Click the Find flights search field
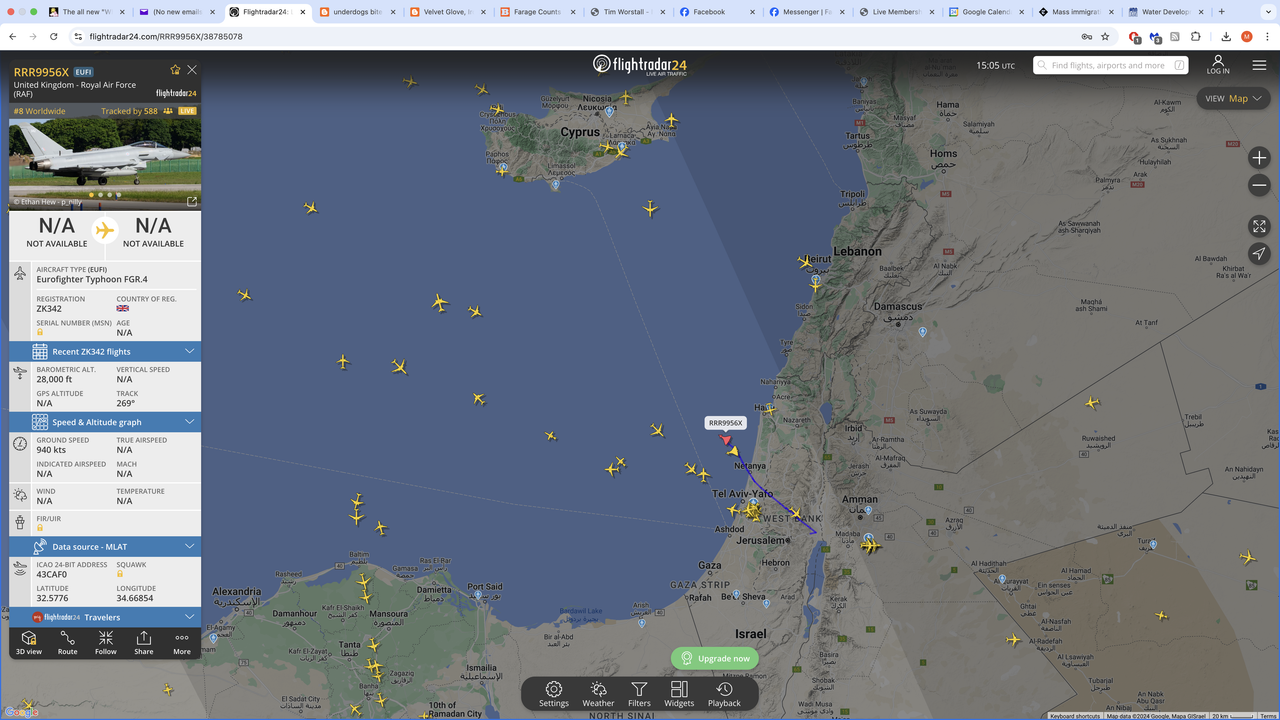This screenshot has height=720, width=1280. pyautogui.click(x=1111, y=65)
